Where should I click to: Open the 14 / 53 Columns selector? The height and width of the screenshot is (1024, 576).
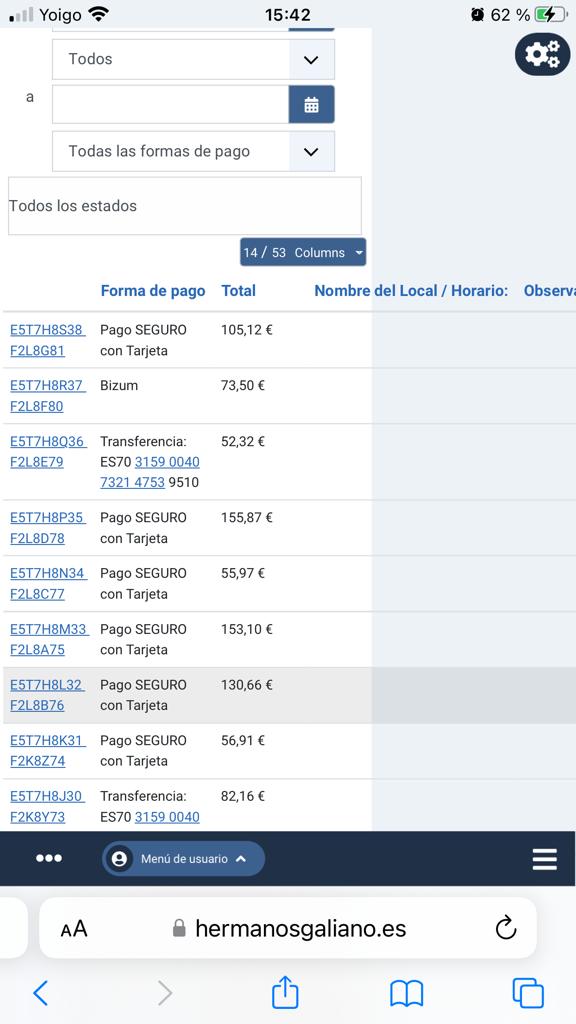[x=303, y=252]
